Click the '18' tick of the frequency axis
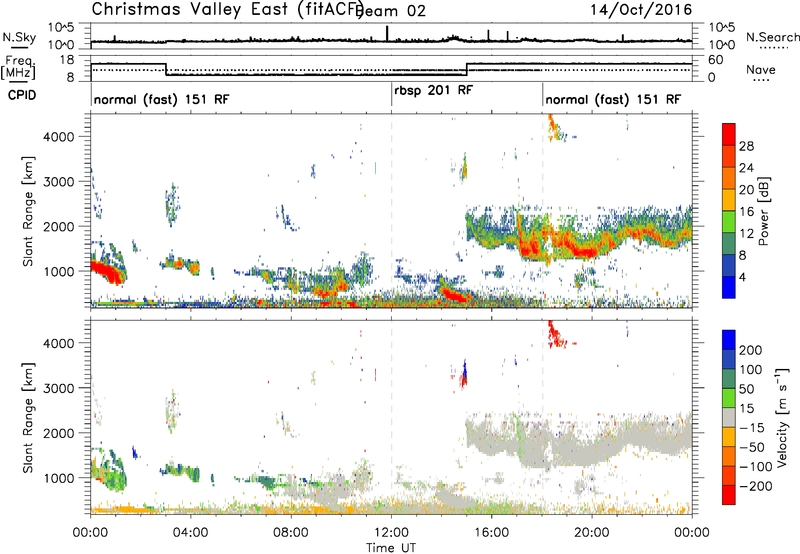 (x=67, y=60)
